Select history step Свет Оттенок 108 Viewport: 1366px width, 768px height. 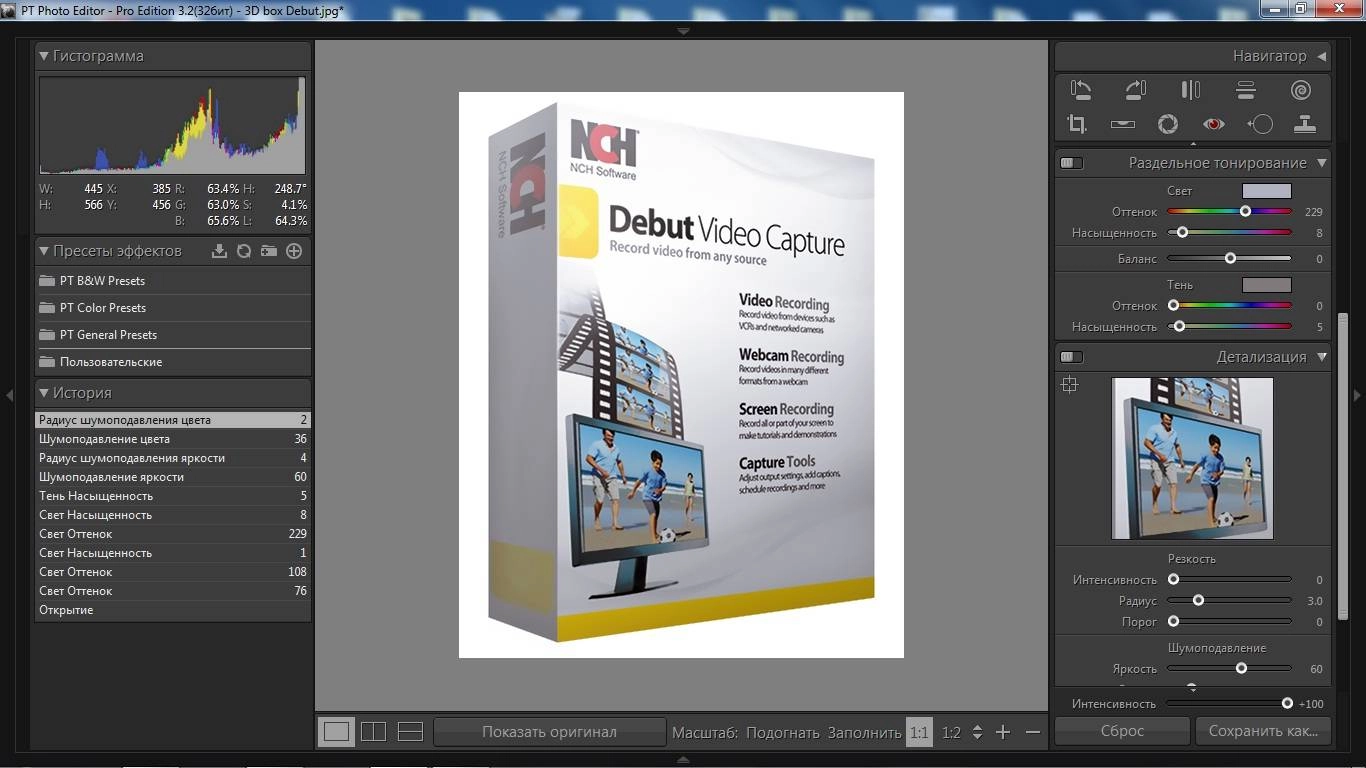point(173,572)
